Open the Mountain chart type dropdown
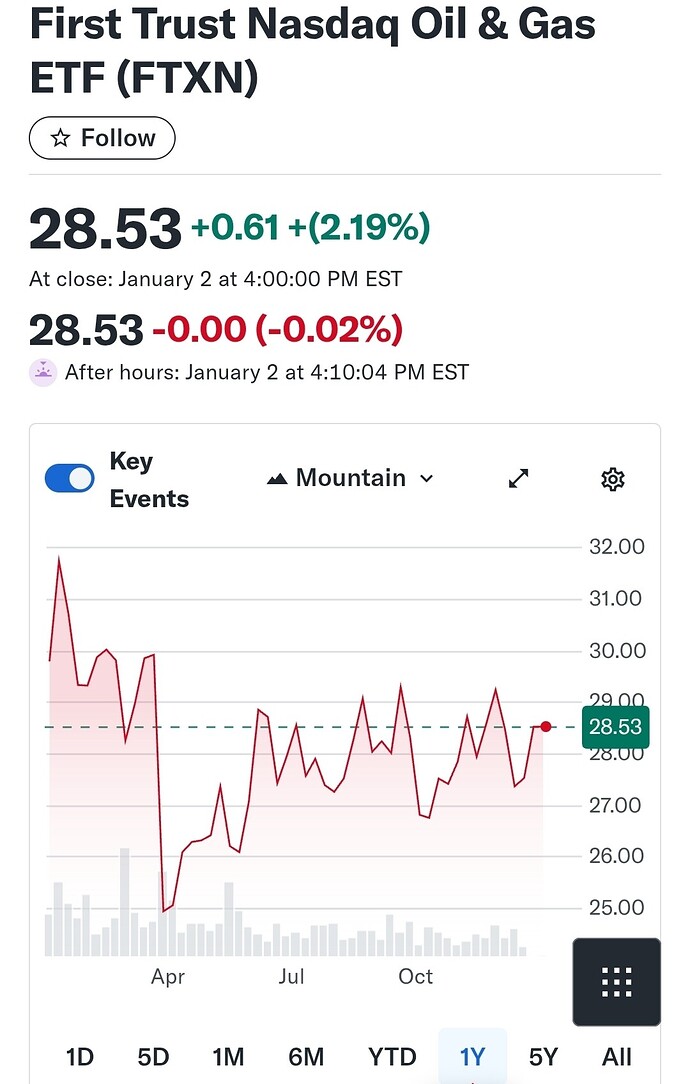 350,479
